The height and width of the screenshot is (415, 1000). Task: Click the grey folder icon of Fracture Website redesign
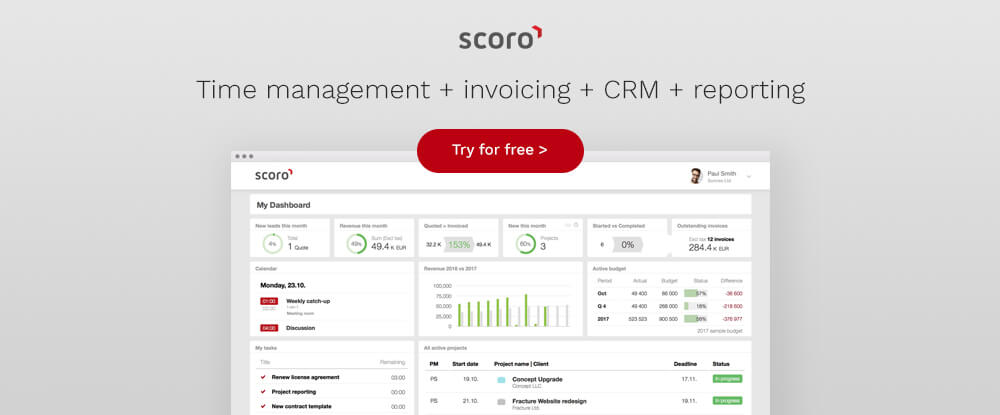[x=501, y=402]
